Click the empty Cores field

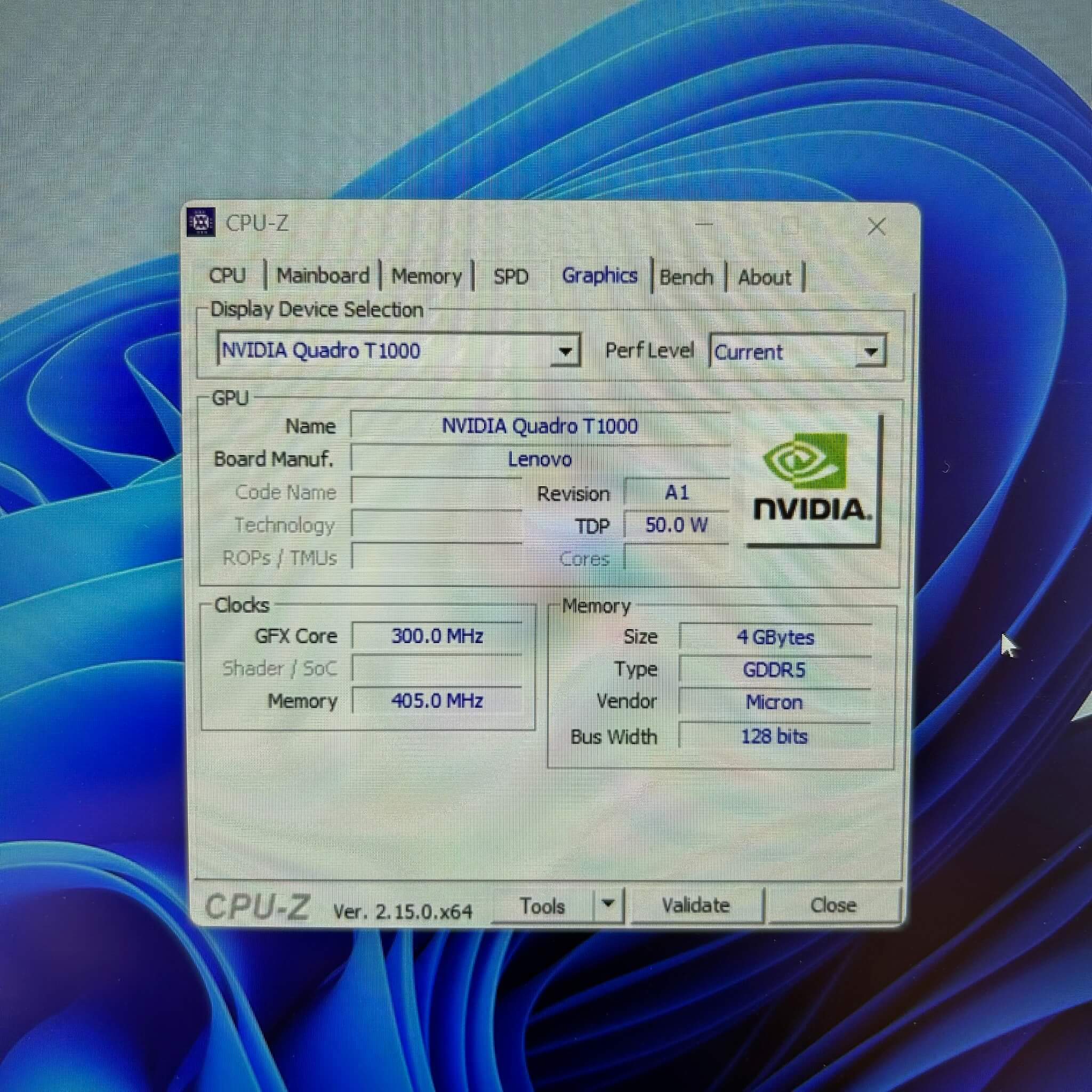[677, 558]
